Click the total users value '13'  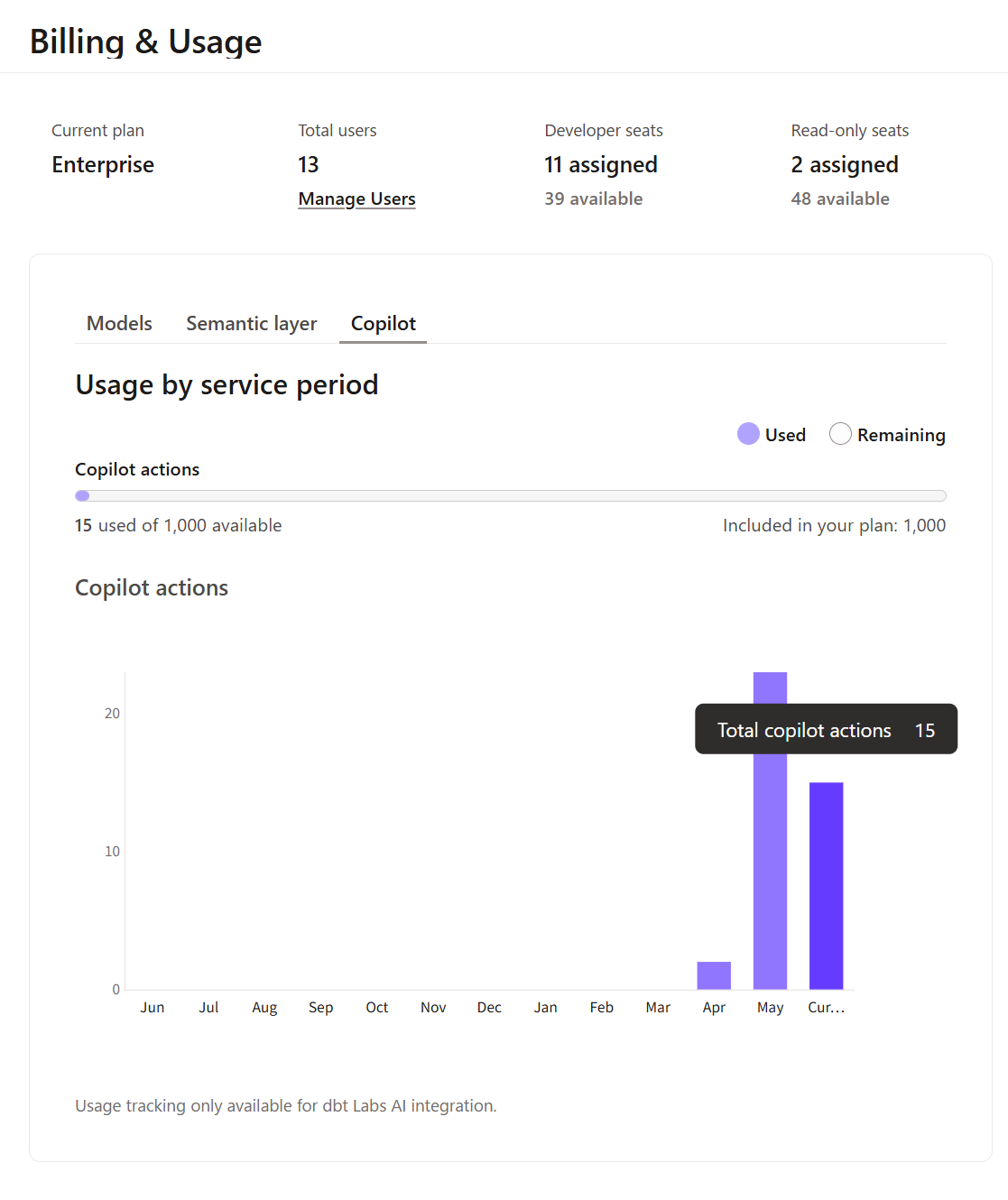tap(309, 165)
